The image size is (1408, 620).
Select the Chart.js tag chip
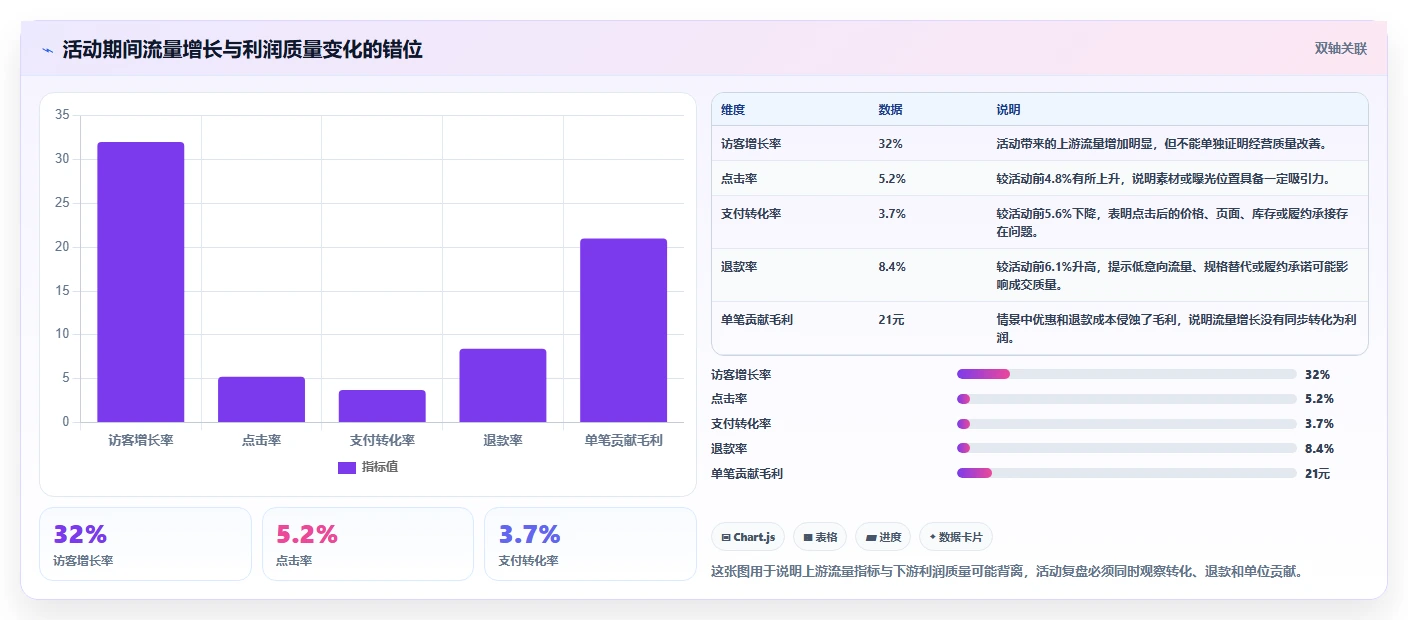pyautogui.click(x=748, y=537)
